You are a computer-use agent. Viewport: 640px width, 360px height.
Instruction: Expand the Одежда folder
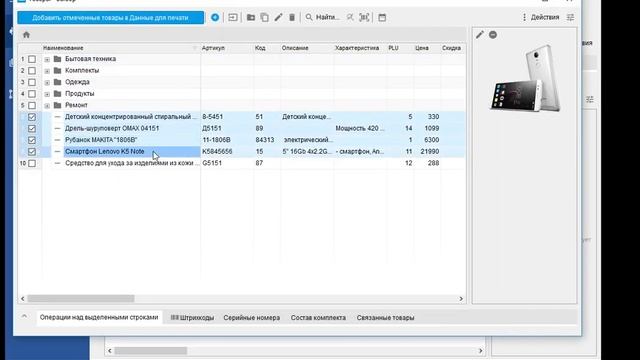(x=47, y=82)
